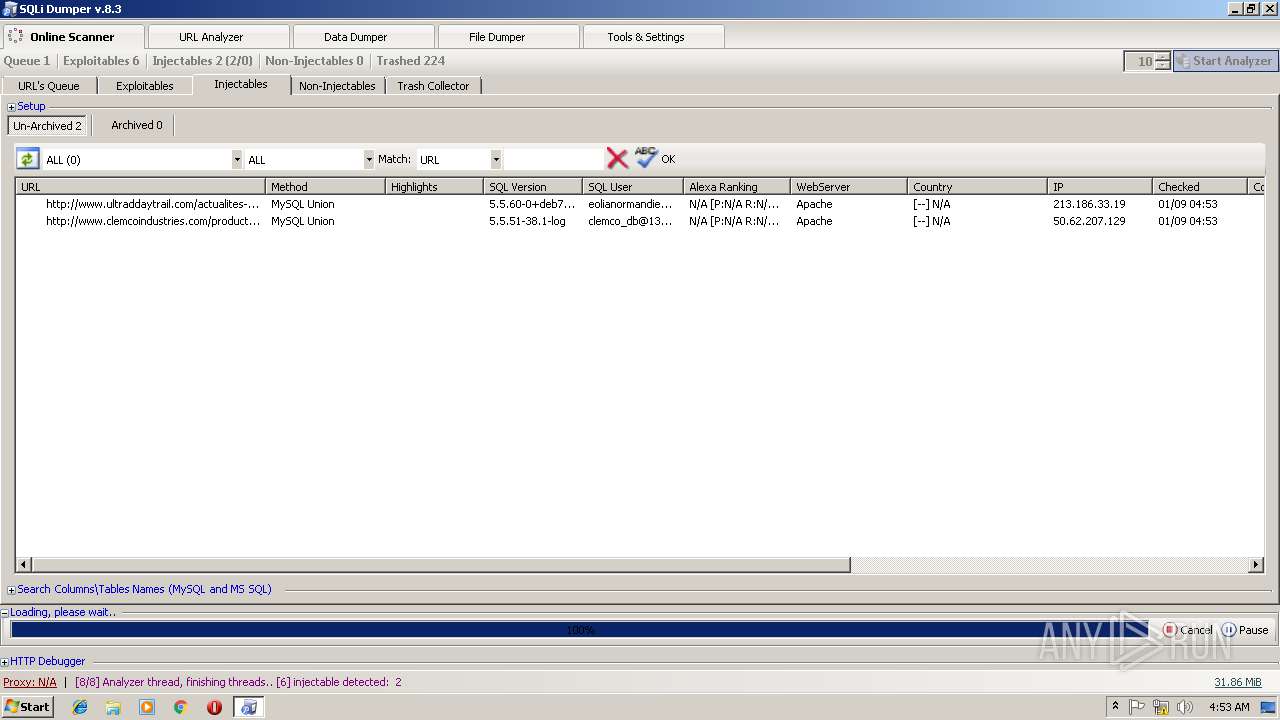Open Internet Explorer from taskbar
This screenshot has height=720, width=1280.
80,707
